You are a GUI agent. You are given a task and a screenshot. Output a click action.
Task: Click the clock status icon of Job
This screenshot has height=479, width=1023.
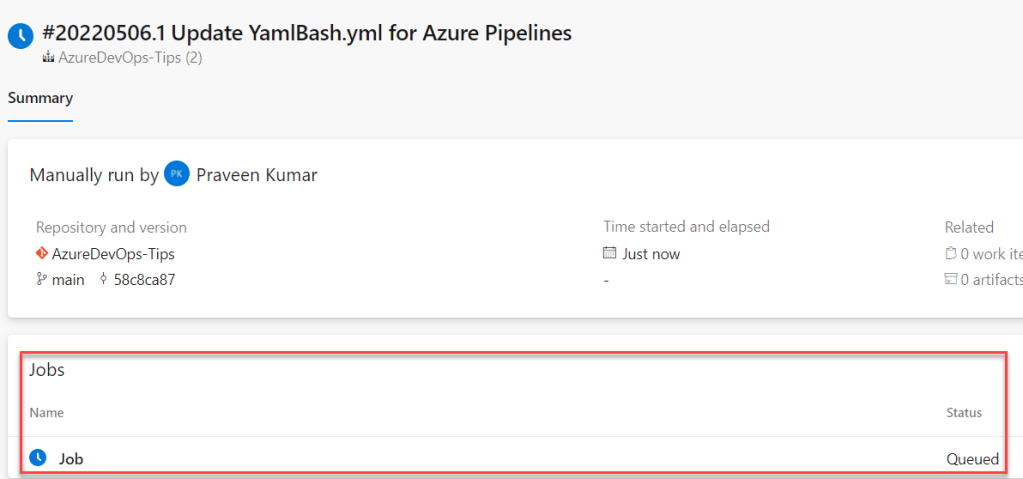38,458
